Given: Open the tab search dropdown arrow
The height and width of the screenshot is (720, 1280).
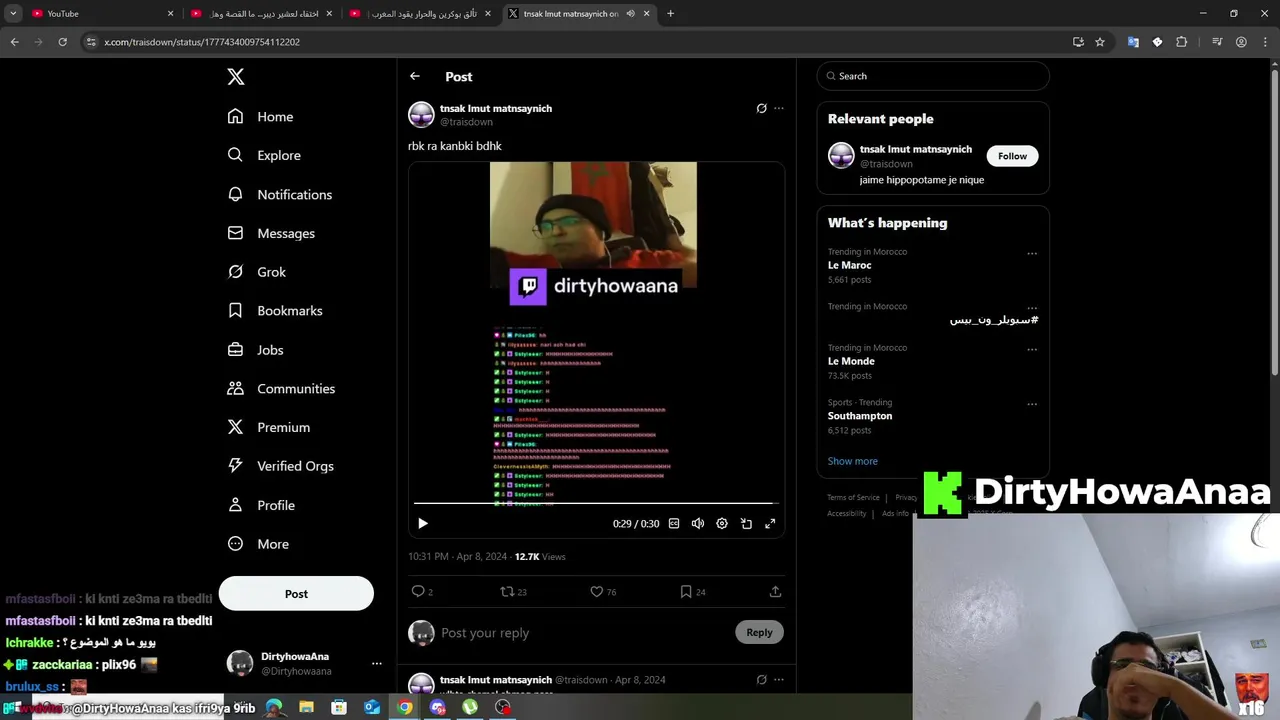Looking at the screenshot, I should (x=13, y=13).
